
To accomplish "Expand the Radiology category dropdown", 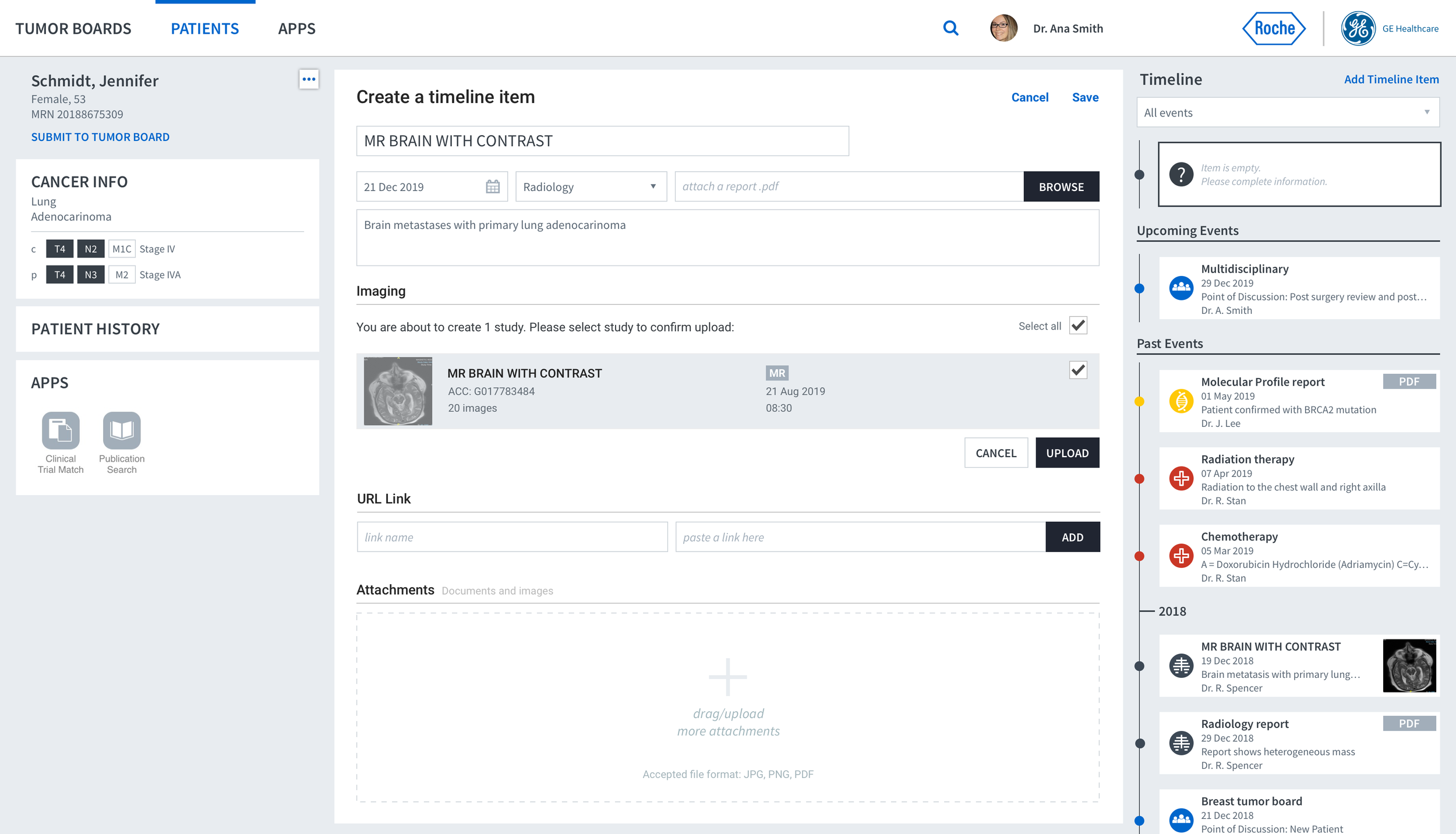I will [x=591, y=186].
